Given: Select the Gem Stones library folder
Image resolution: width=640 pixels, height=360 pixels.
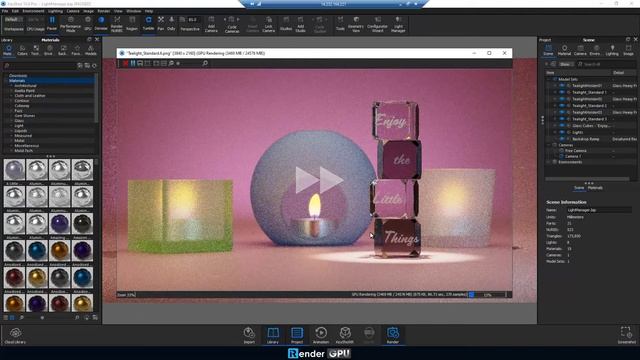Looking at the screenshot, I should pos(24,116).
